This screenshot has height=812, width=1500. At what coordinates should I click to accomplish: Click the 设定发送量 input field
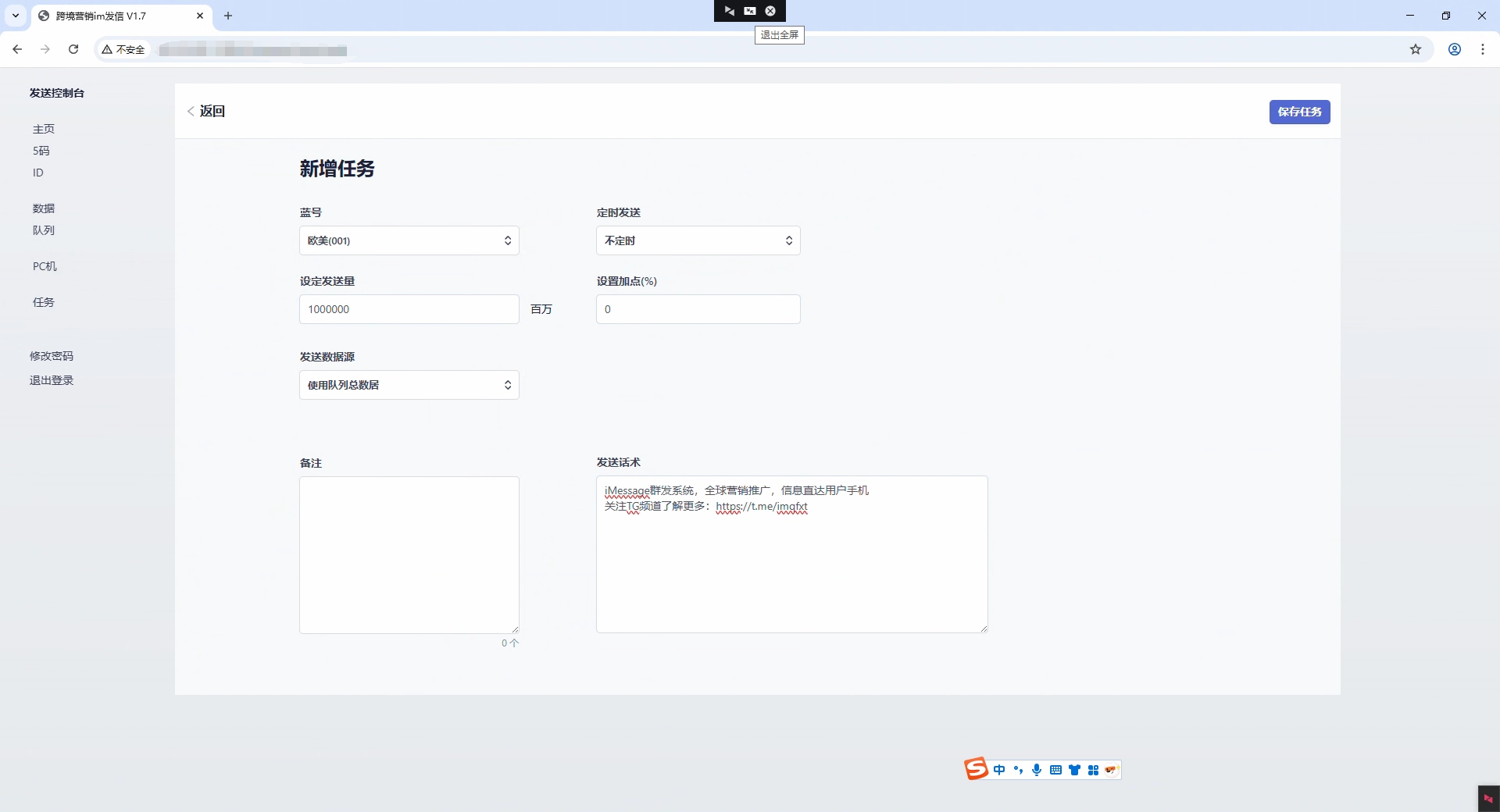(x=409, y=309)
